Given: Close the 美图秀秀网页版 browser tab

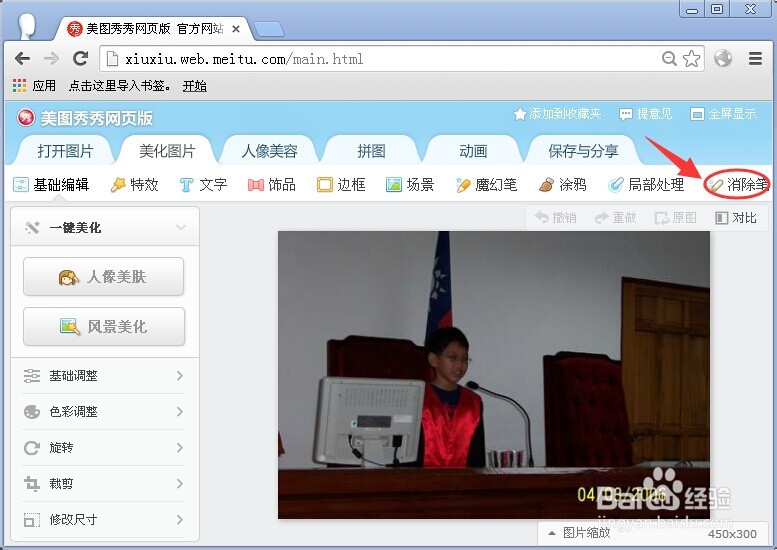Looking at the screenshot, I should (236, 29).
